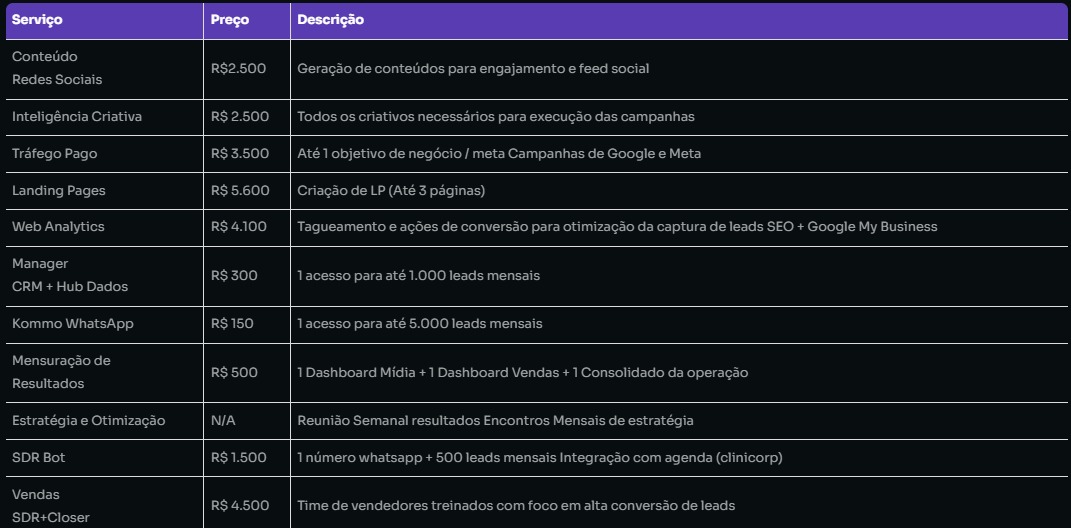
Task: Click the Estratégia e Otimização service name
Action: tap(88, 421)
